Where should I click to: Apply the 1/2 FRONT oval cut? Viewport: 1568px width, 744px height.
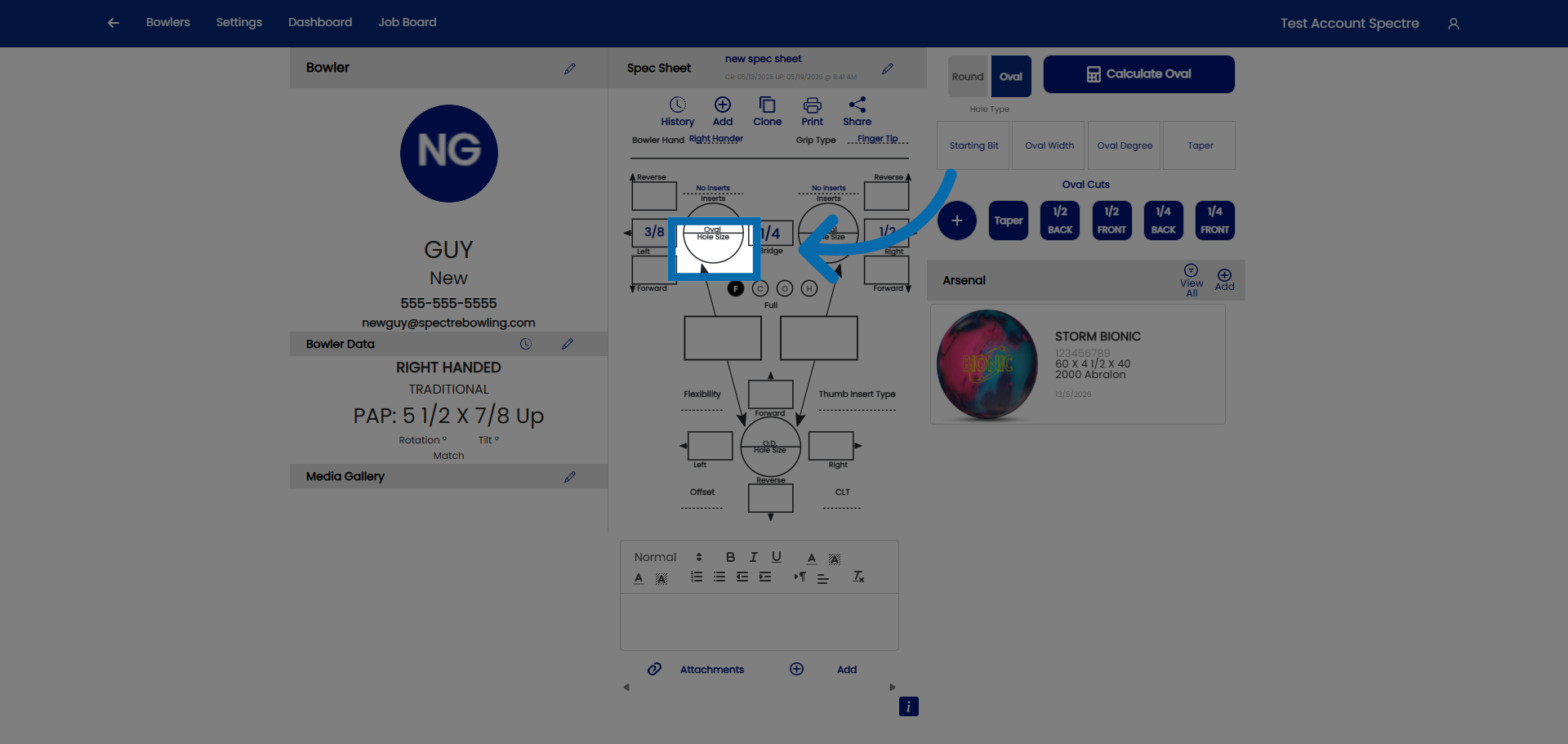(1111, 221)
